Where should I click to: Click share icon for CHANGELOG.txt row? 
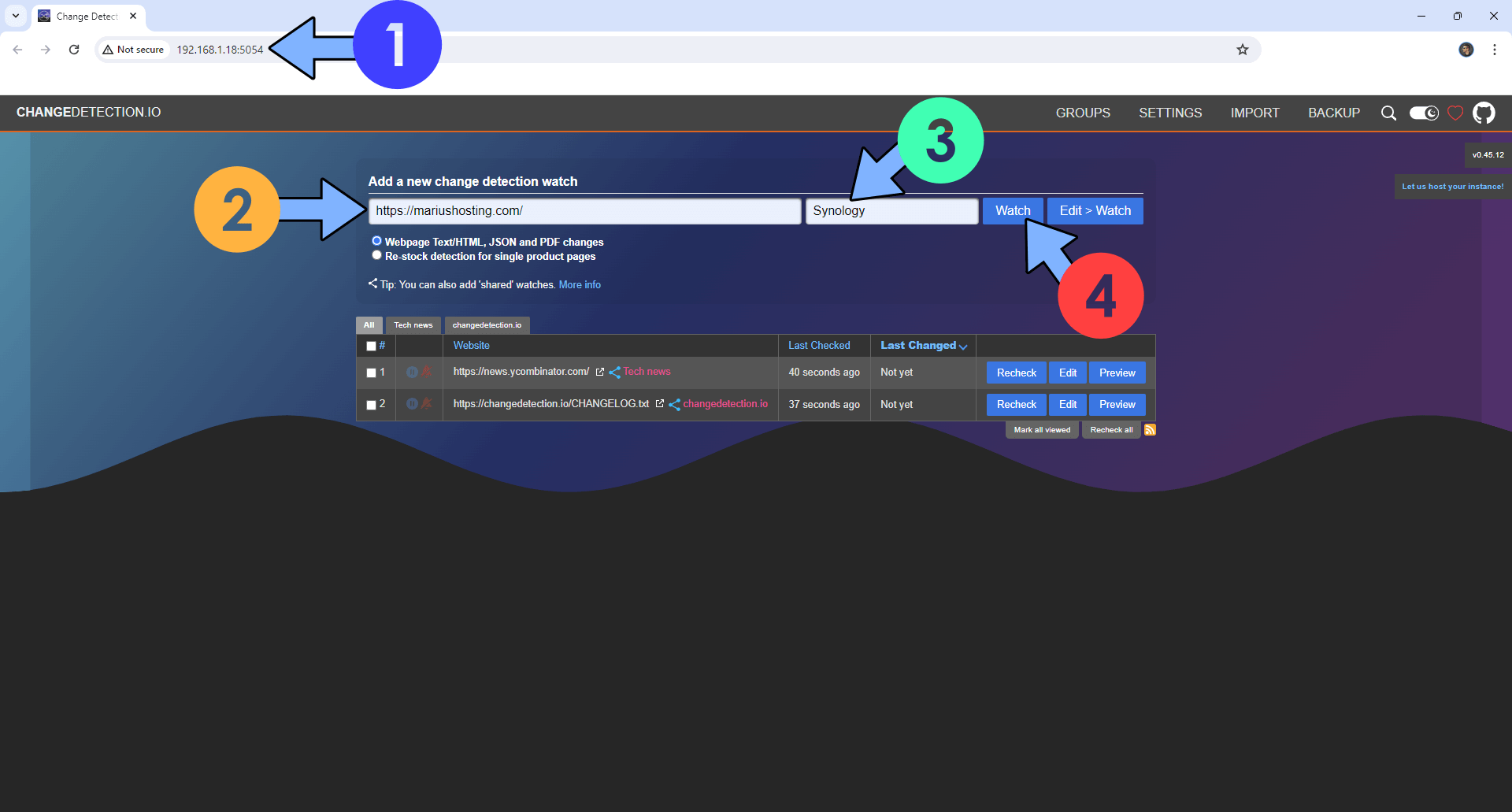click(674, 405)
